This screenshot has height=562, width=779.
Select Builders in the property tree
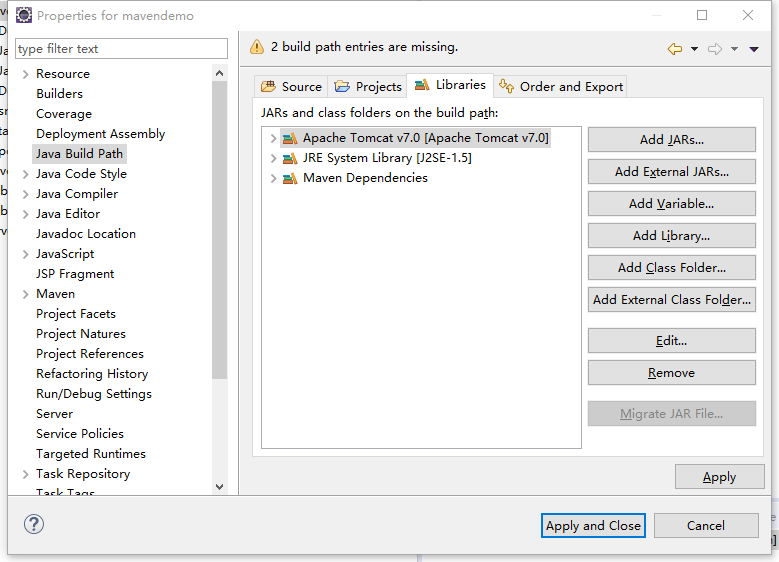(x=59, y=94)
